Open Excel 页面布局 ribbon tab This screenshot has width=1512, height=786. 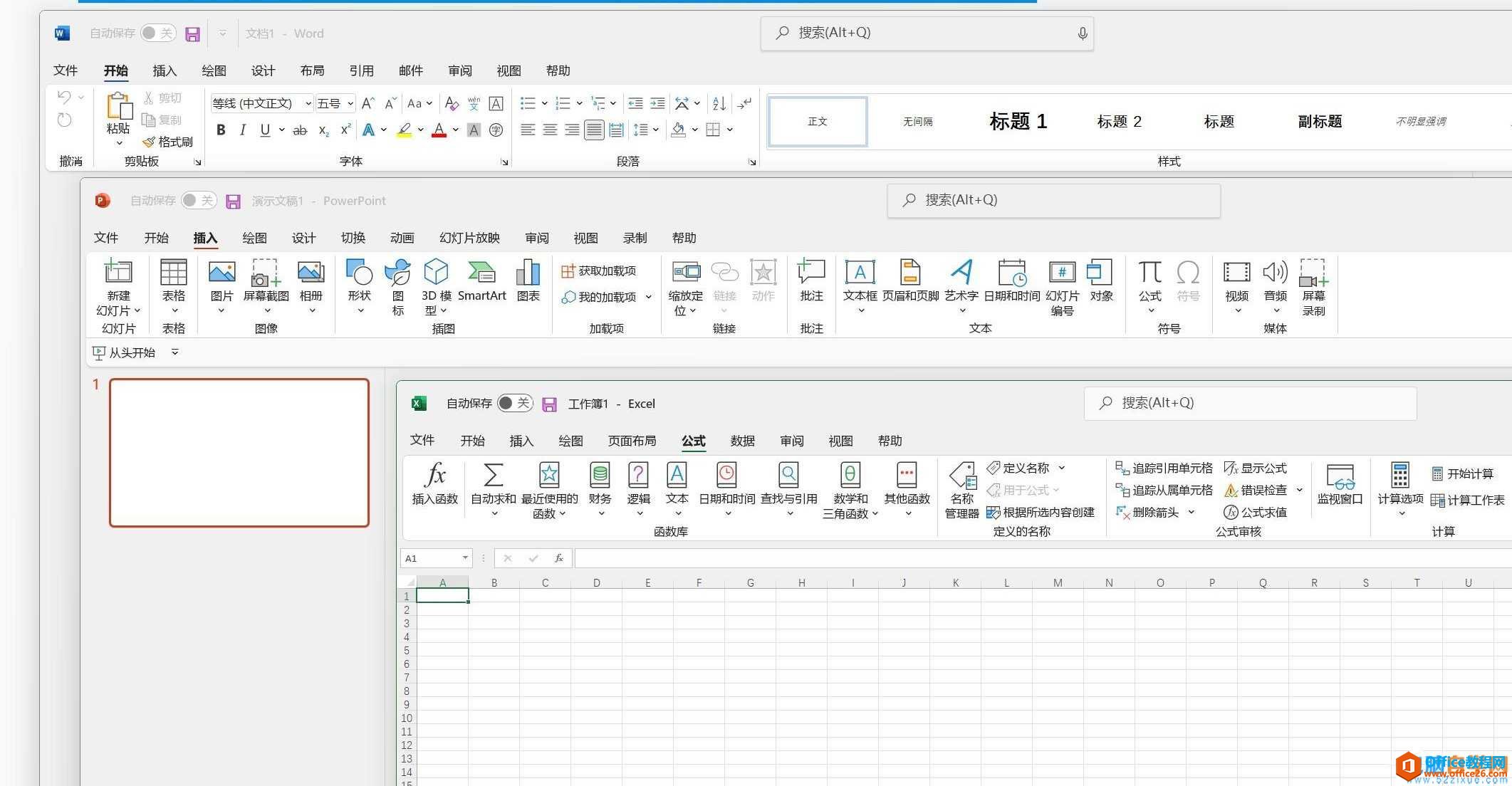pyautogui.click(x=632, y=441)
